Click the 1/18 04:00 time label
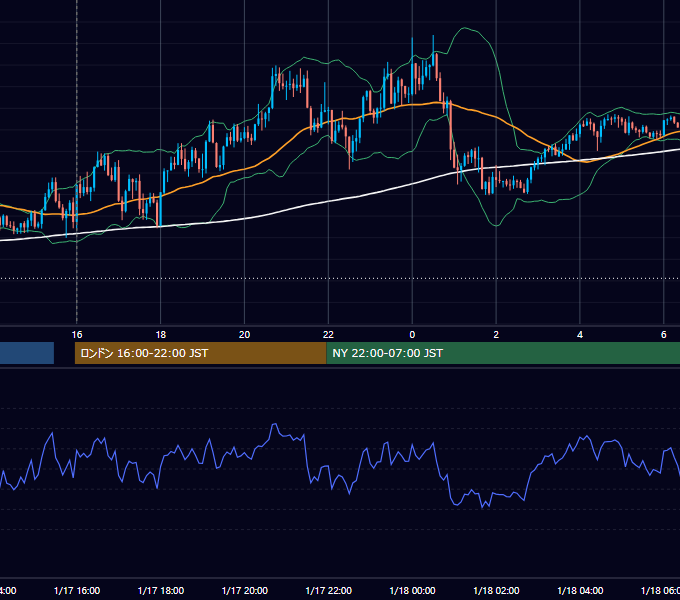 580,590
